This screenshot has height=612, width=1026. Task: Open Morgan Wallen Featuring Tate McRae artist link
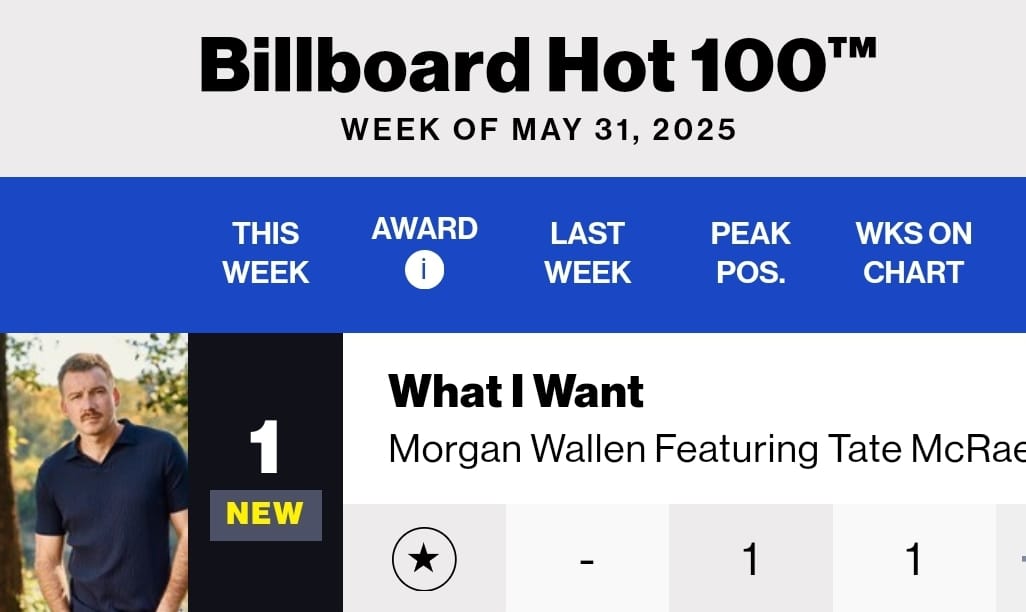(707, 449)
